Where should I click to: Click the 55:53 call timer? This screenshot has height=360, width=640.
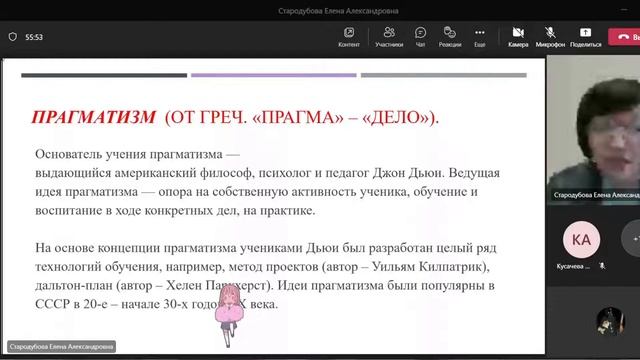pyautogui.click(x=34, y=37)
